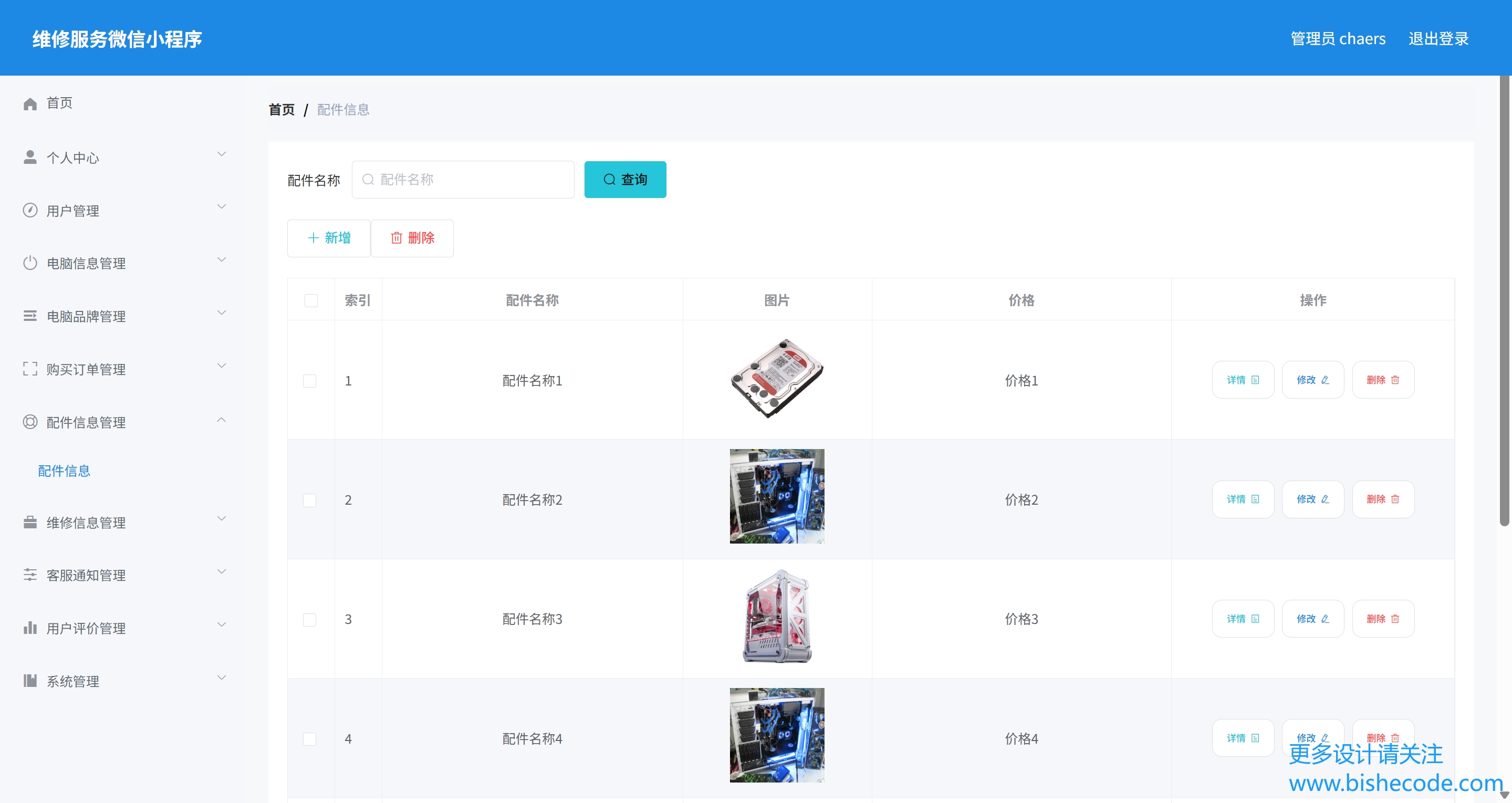Collapse the 配件信息管理 submenu arrow
The width and height of the screenshot is (1512, 803).
coord(221,420)
